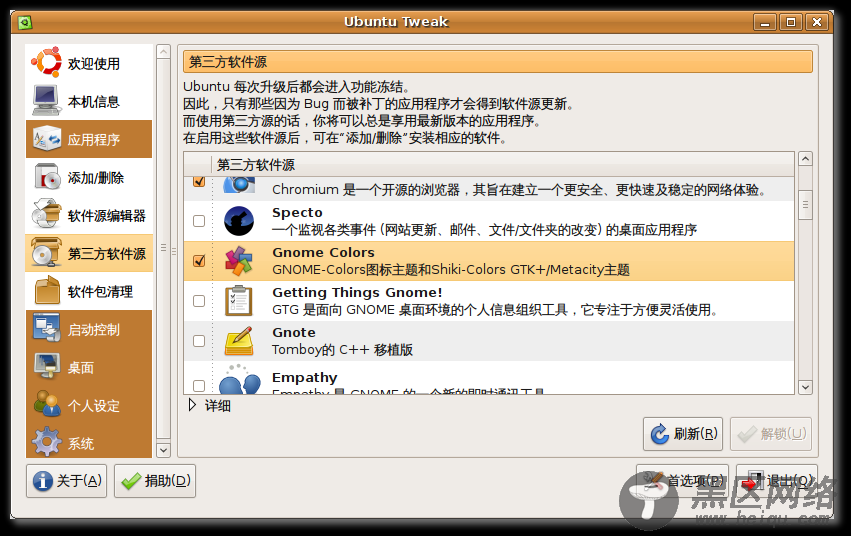Click the computer icon for 本机信息
851x536 pixels.
coord(46,101)
